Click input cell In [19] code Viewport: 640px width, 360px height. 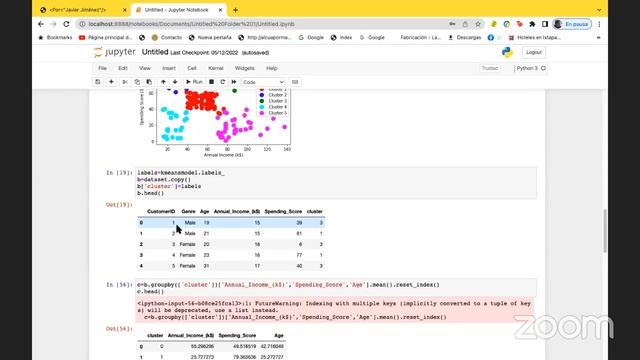pos(336,183)
